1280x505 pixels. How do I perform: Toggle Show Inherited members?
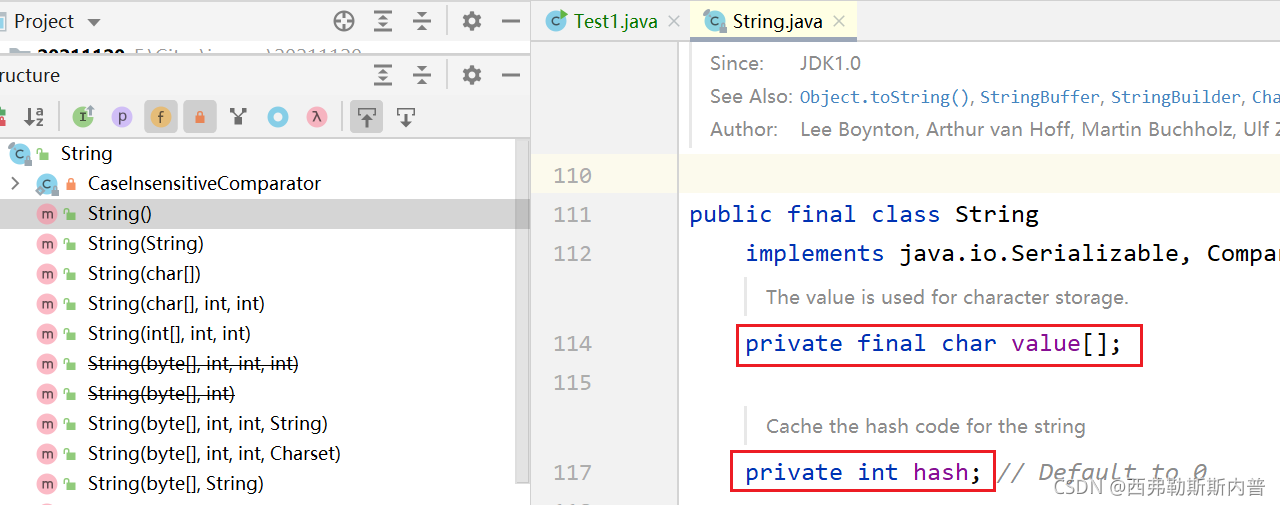coord(83,117)
